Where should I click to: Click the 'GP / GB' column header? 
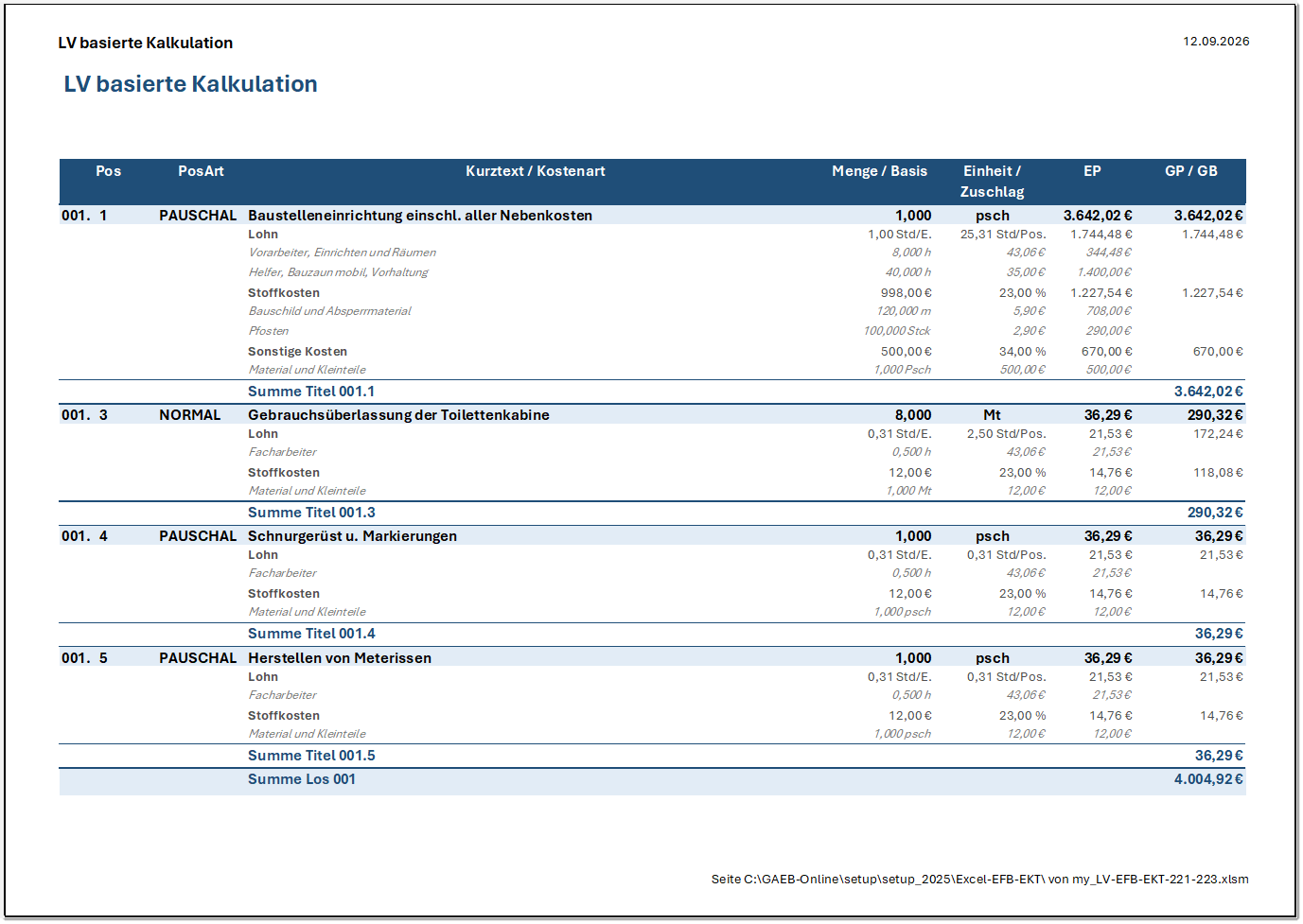point(1190,171)
